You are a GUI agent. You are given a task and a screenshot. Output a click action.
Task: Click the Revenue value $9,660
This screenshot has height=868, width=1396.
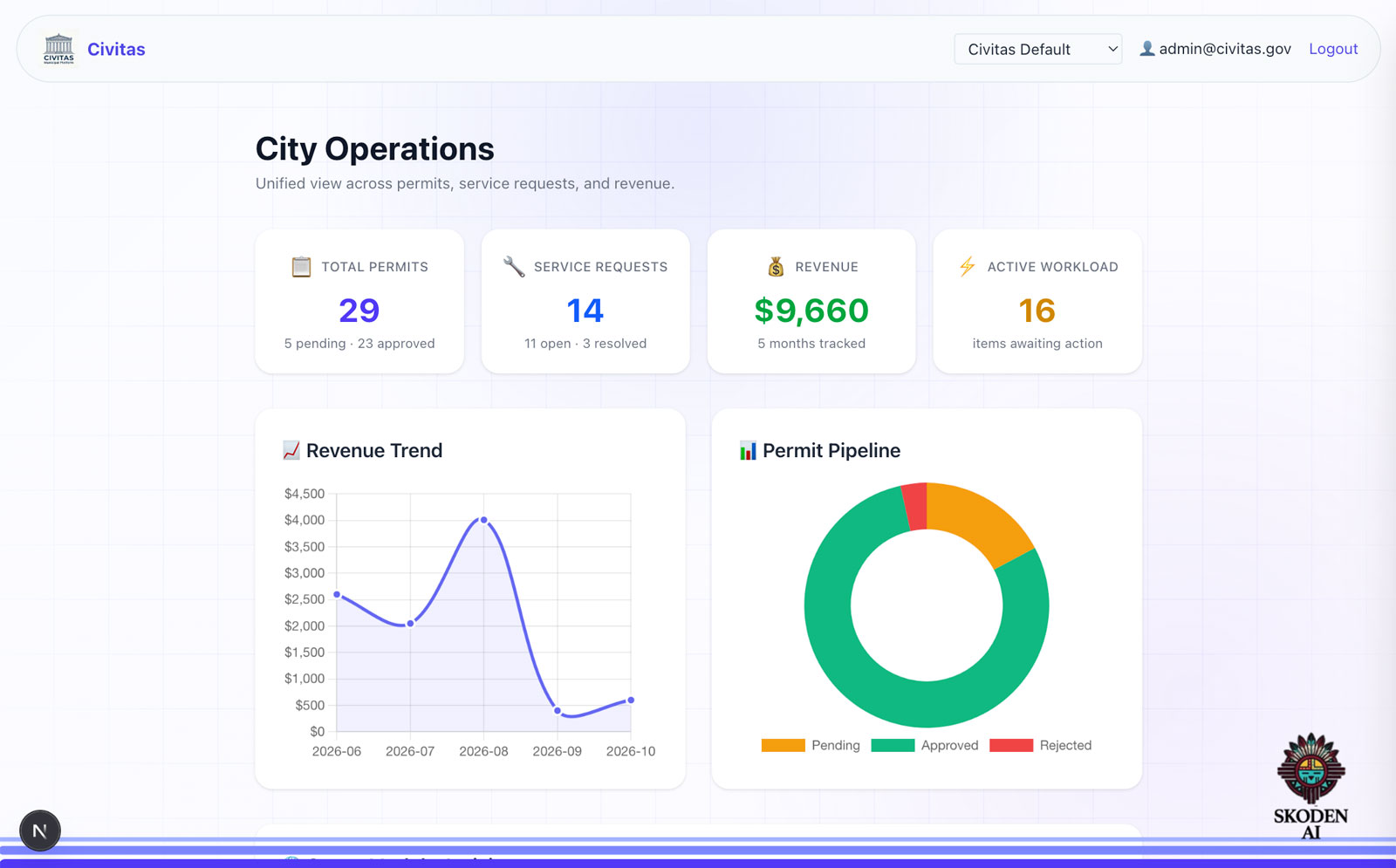[x=811, y=311]
